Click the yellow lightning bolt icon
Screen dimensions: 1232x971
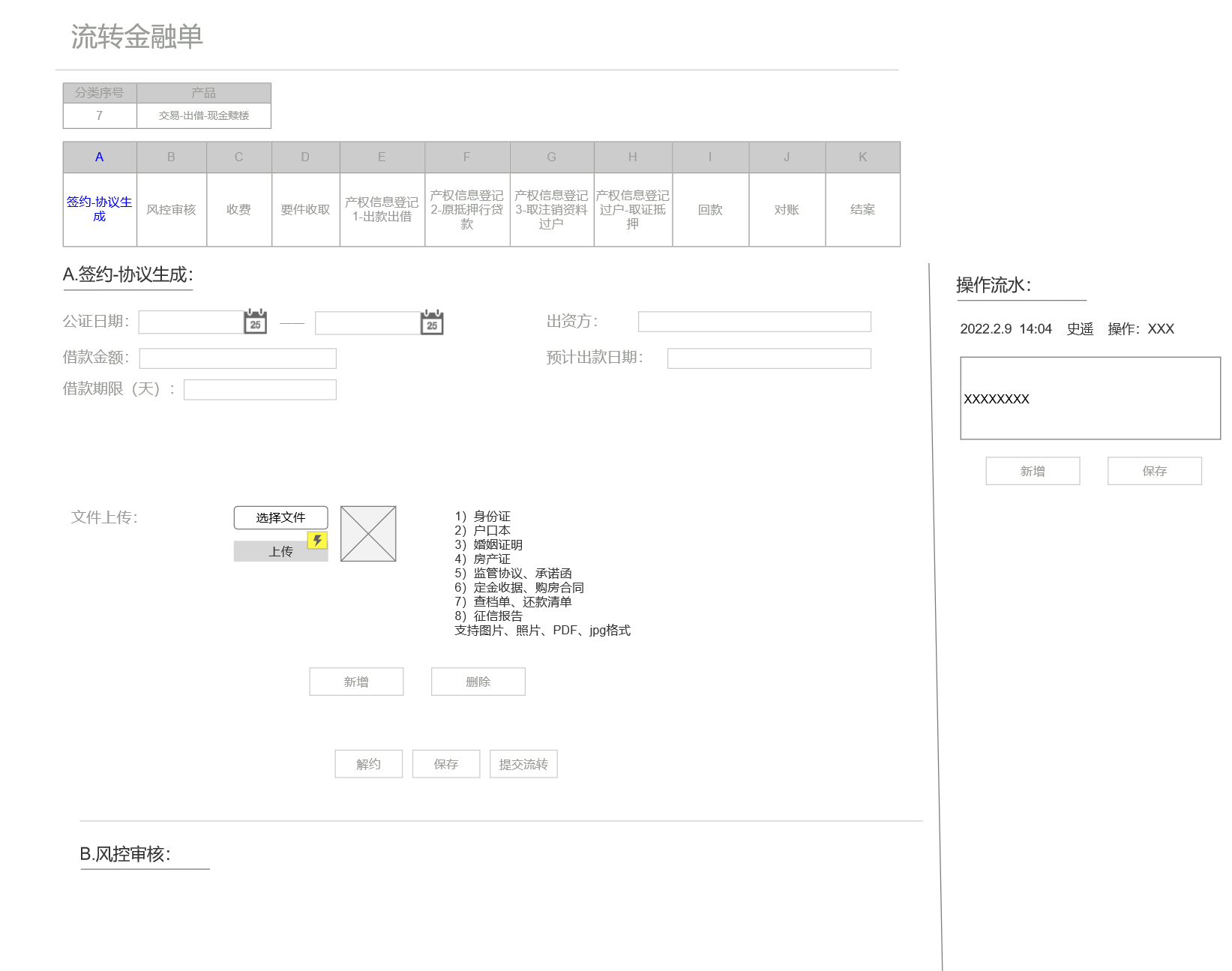[317, 540]
